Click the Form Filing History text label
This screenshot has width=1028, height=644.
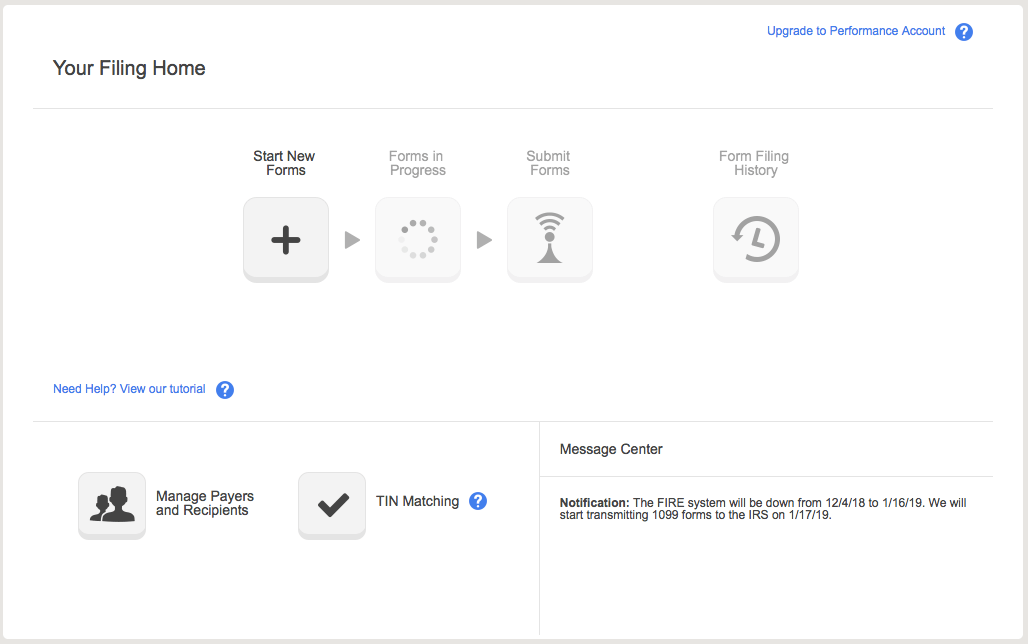pos(755,163)
